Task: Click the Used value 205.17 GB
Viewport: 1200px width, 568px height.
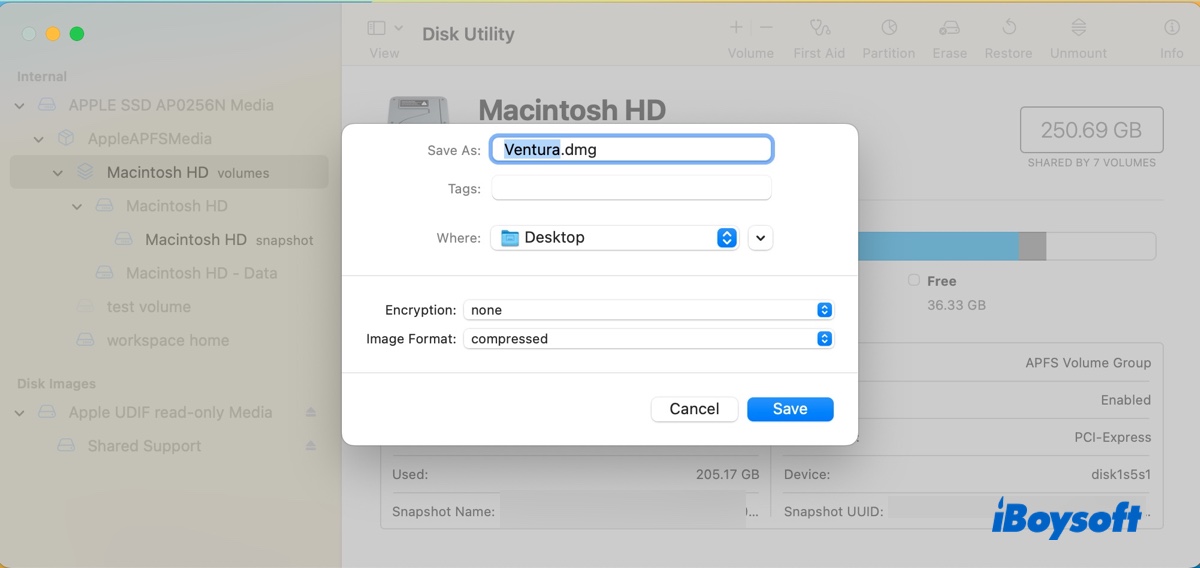Action: coord(728,474)
